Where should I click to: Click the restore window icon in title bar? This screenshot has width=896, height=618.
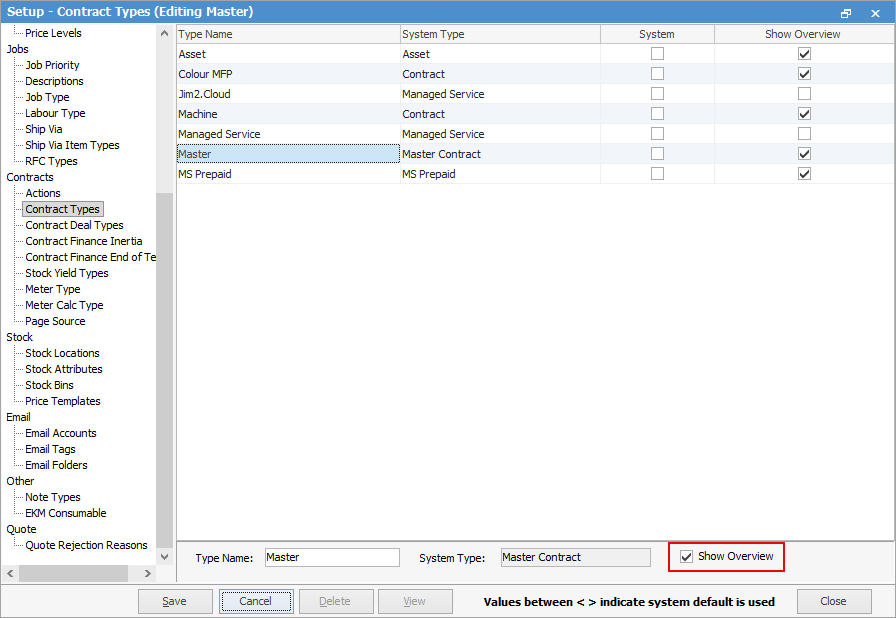pos(846,13)
